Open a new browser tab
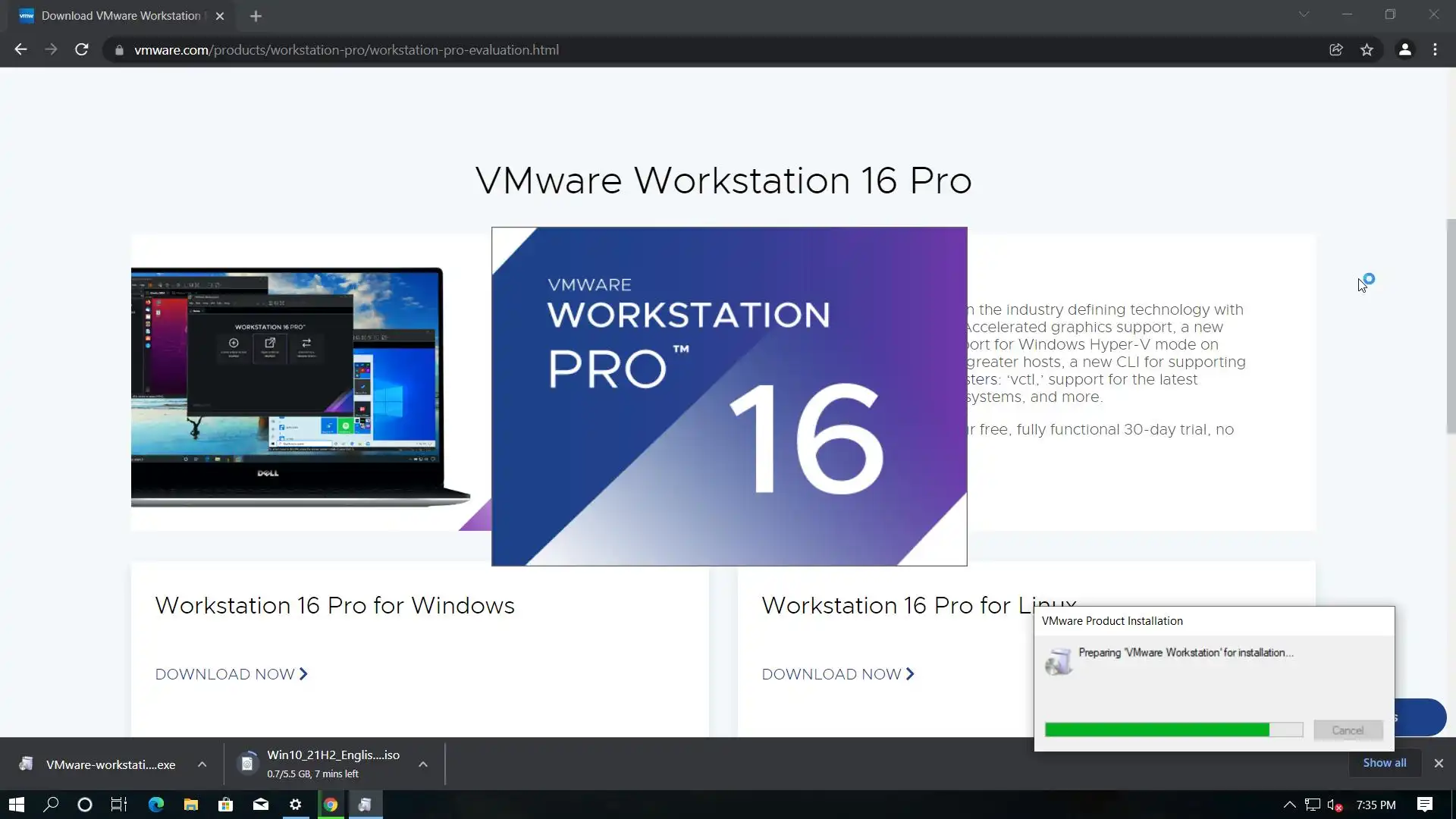The width and height of the screenshot is (1456, 819). (x=256, y=16)
